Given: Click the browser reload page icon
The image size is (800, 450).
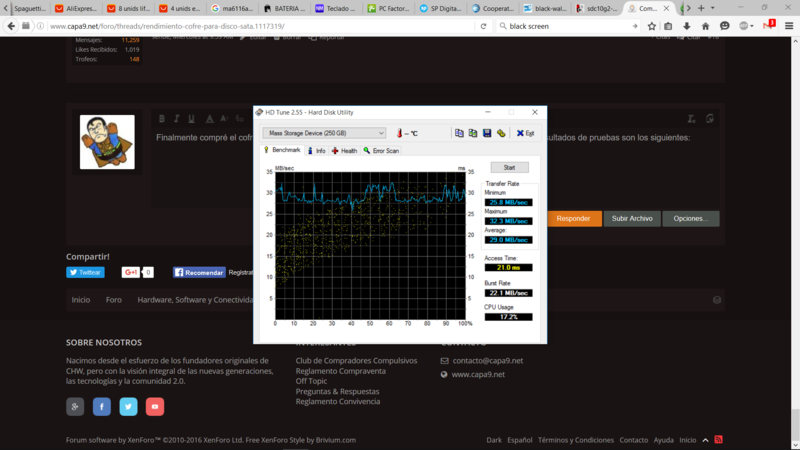Looking at the screenshot, I should 483,26.
